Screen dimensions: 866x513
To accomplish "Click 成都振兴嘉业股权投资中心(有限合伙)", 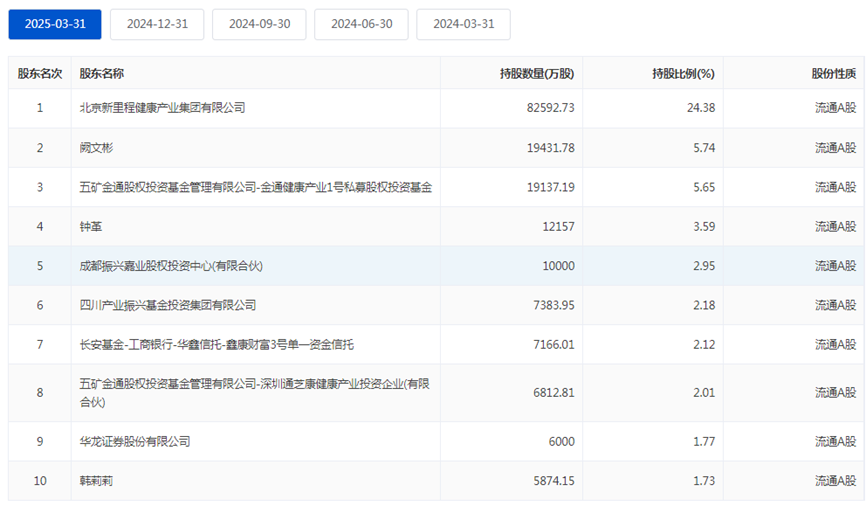I will (171, 266).
